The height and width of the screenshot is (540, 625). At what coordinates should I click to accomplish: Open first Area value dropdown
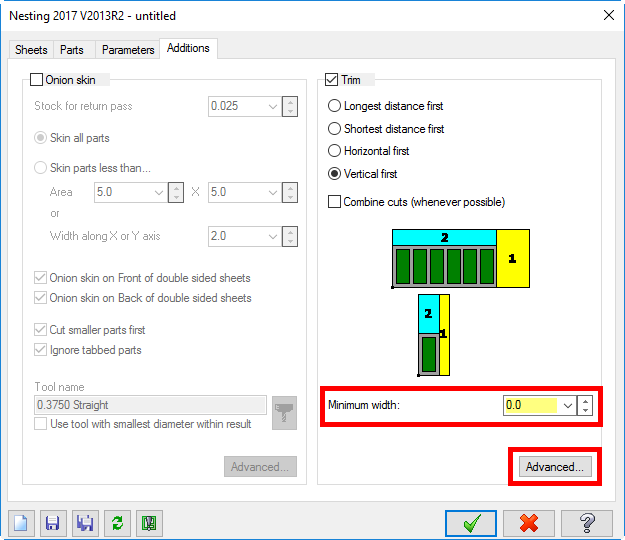[x=159, y=192]
